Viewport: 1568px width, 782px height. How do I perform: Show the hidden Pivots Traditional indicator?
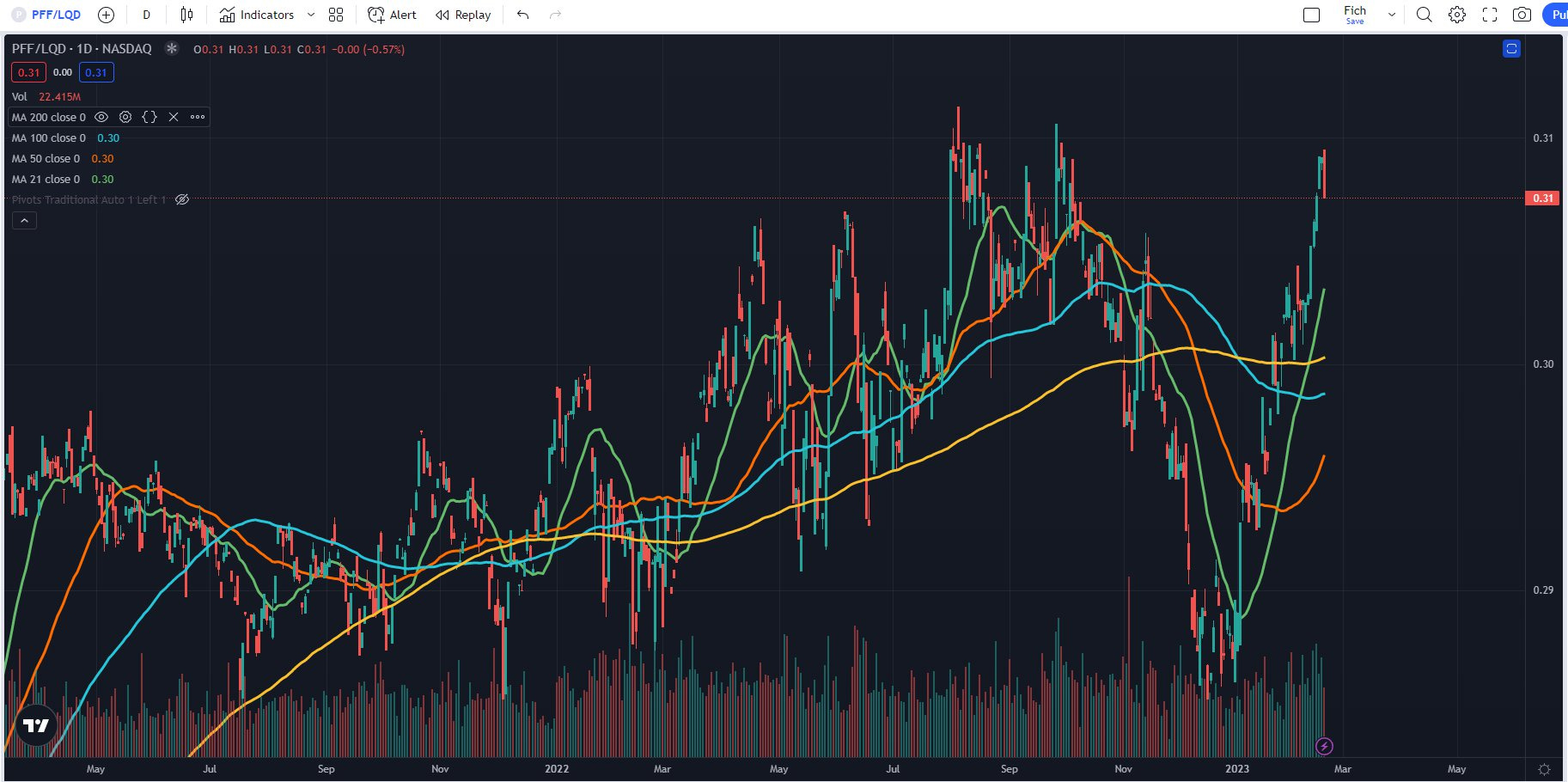pos(182,199)
